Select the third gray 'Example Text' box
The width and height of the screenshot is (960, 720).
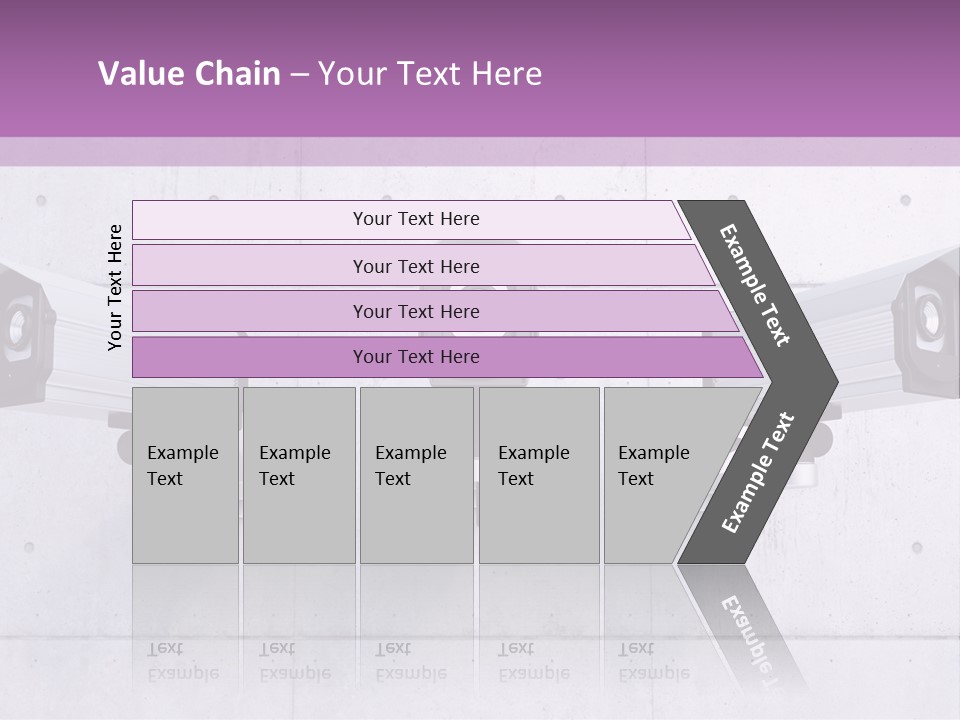coord(417,475)
